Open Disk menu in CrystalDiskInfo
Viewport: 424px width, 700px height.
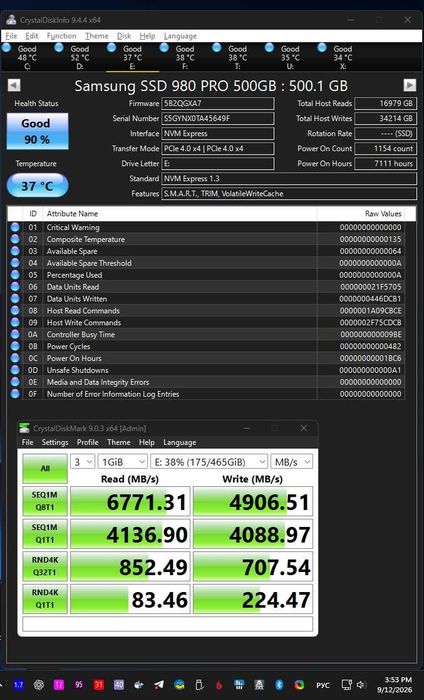[x=124, y=36]
